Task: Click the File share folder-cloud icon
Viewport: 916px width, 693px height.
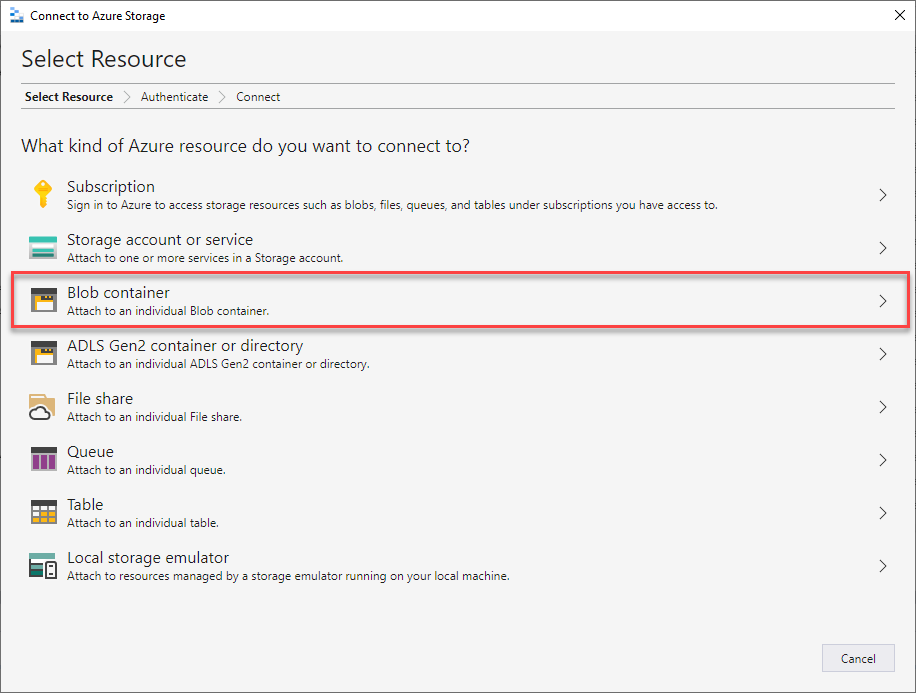Action: [x=42, y=407]
